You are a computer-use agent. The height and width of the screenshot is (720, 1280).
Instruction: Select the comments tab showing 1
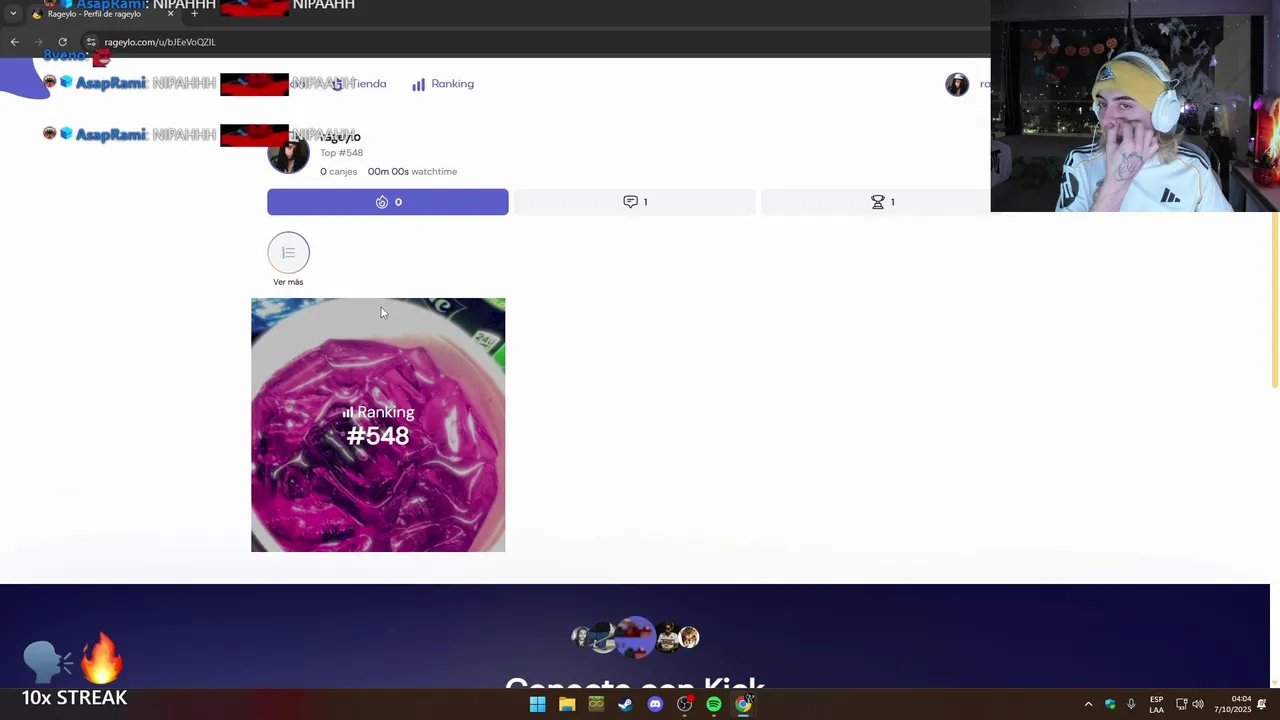click(x=635, y=202)
